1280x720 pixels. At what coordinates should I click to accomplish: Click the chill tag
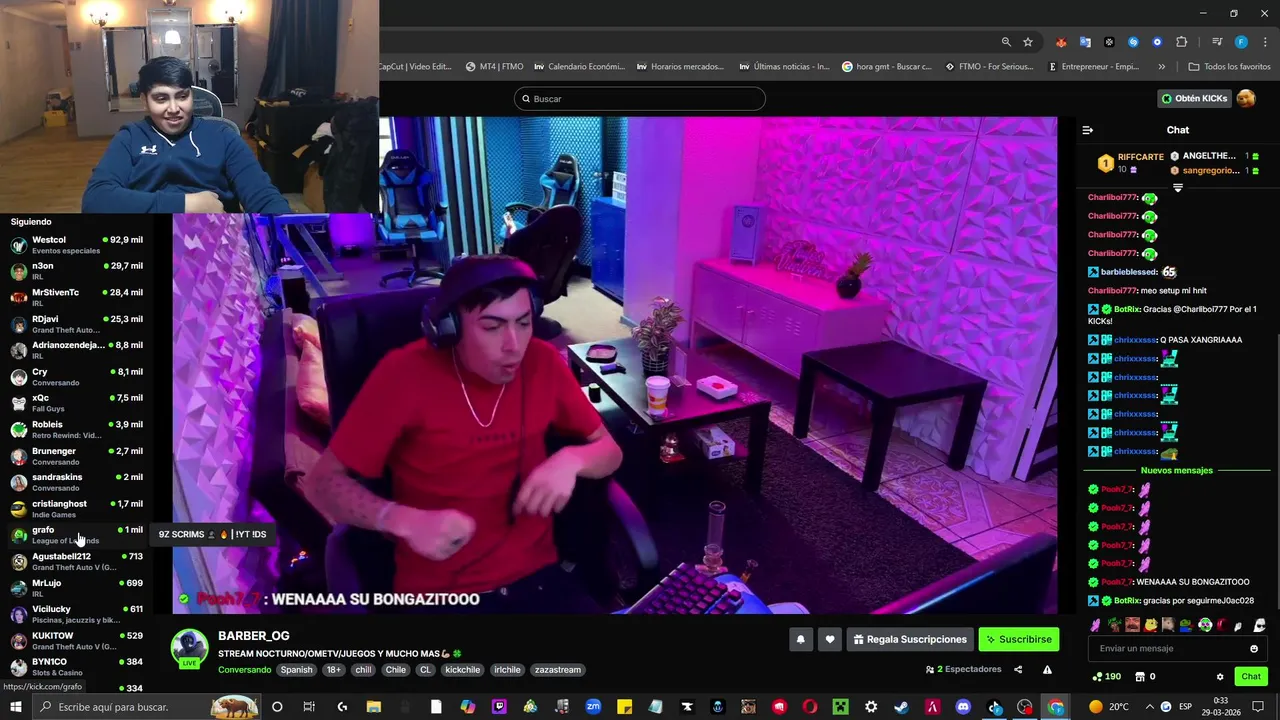coord(363,670)
